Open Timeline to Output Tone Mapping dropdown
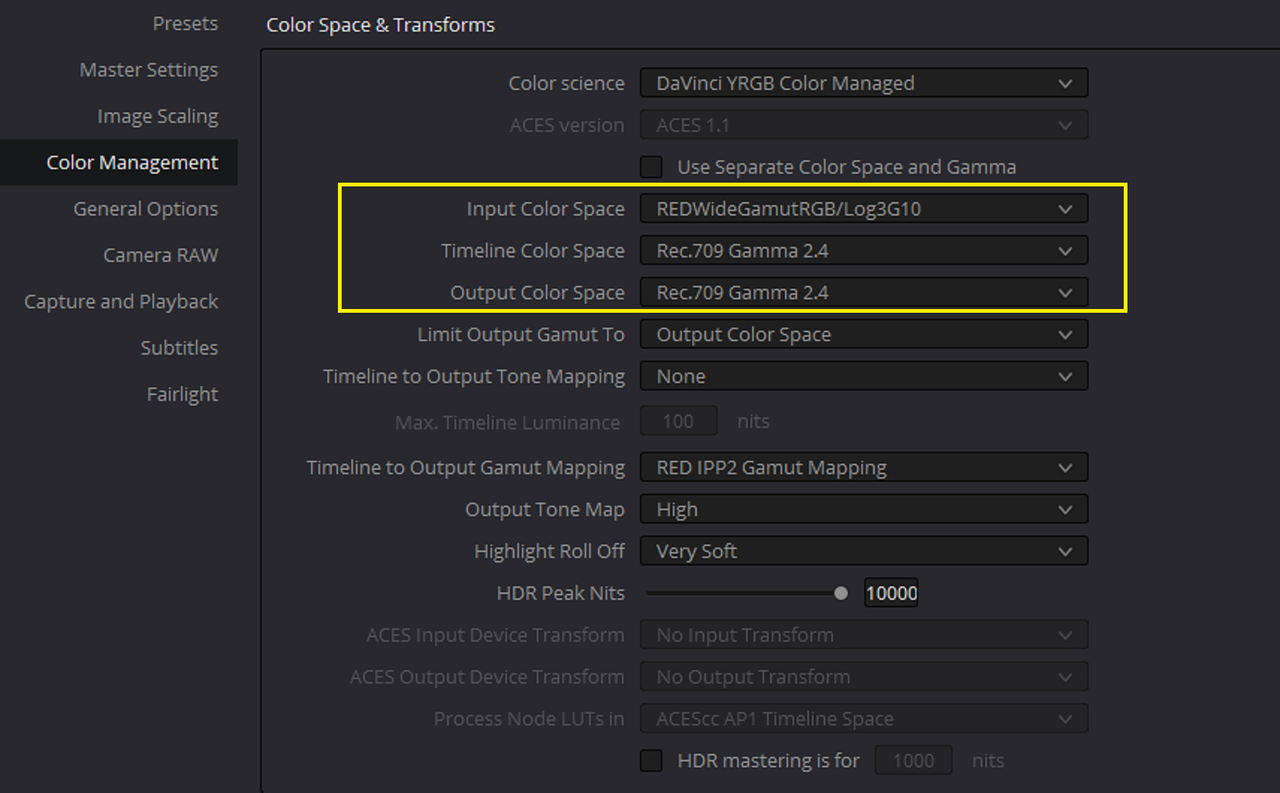 864,376
